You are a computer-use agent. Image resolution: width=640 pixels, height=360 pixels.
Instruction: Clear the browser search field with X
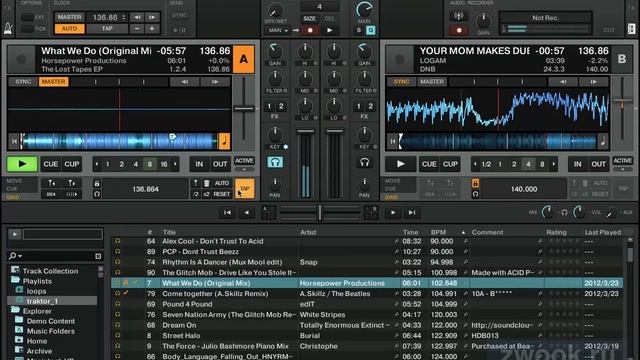[x=98, y=256]
